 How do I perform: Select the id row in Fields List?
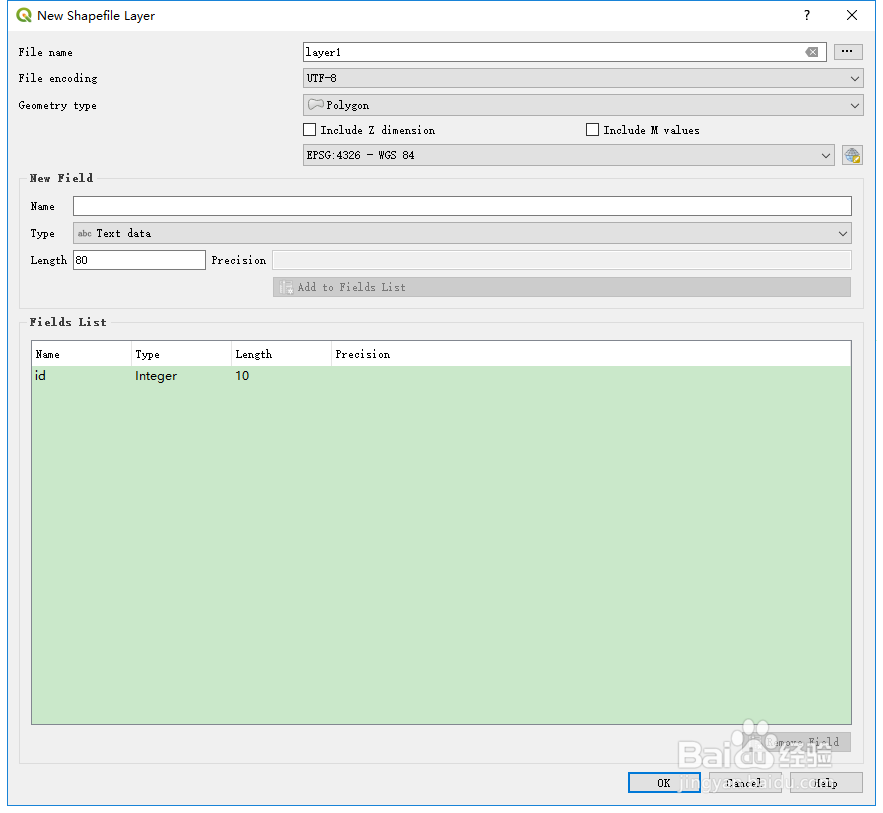441,376
